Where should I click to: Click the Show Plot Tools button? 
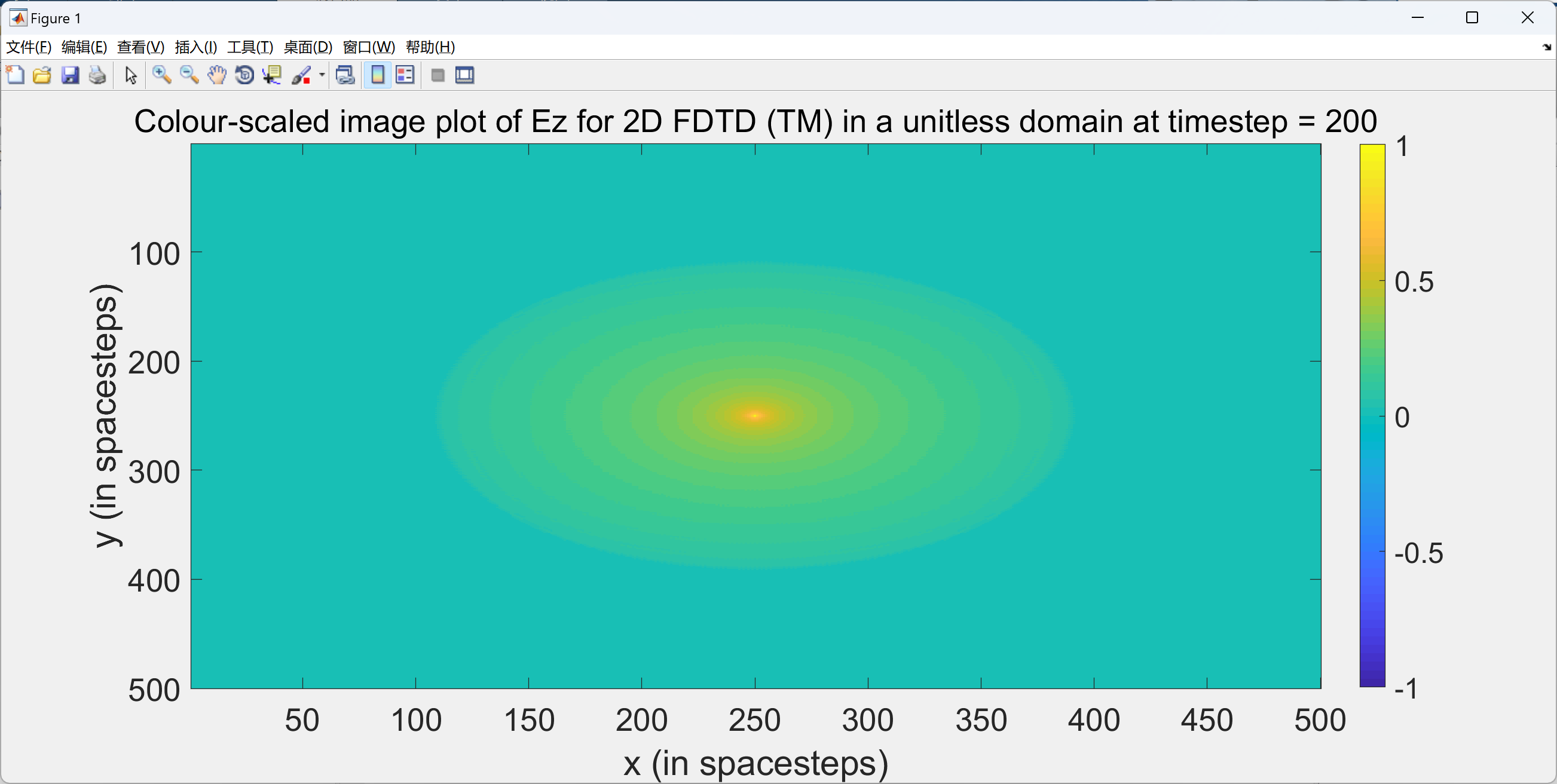click(x=464, y=75)
